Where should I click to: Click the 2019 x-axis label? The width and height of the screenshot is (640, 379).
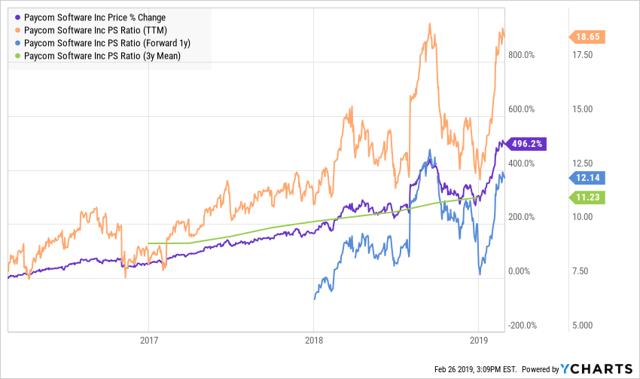478,340
